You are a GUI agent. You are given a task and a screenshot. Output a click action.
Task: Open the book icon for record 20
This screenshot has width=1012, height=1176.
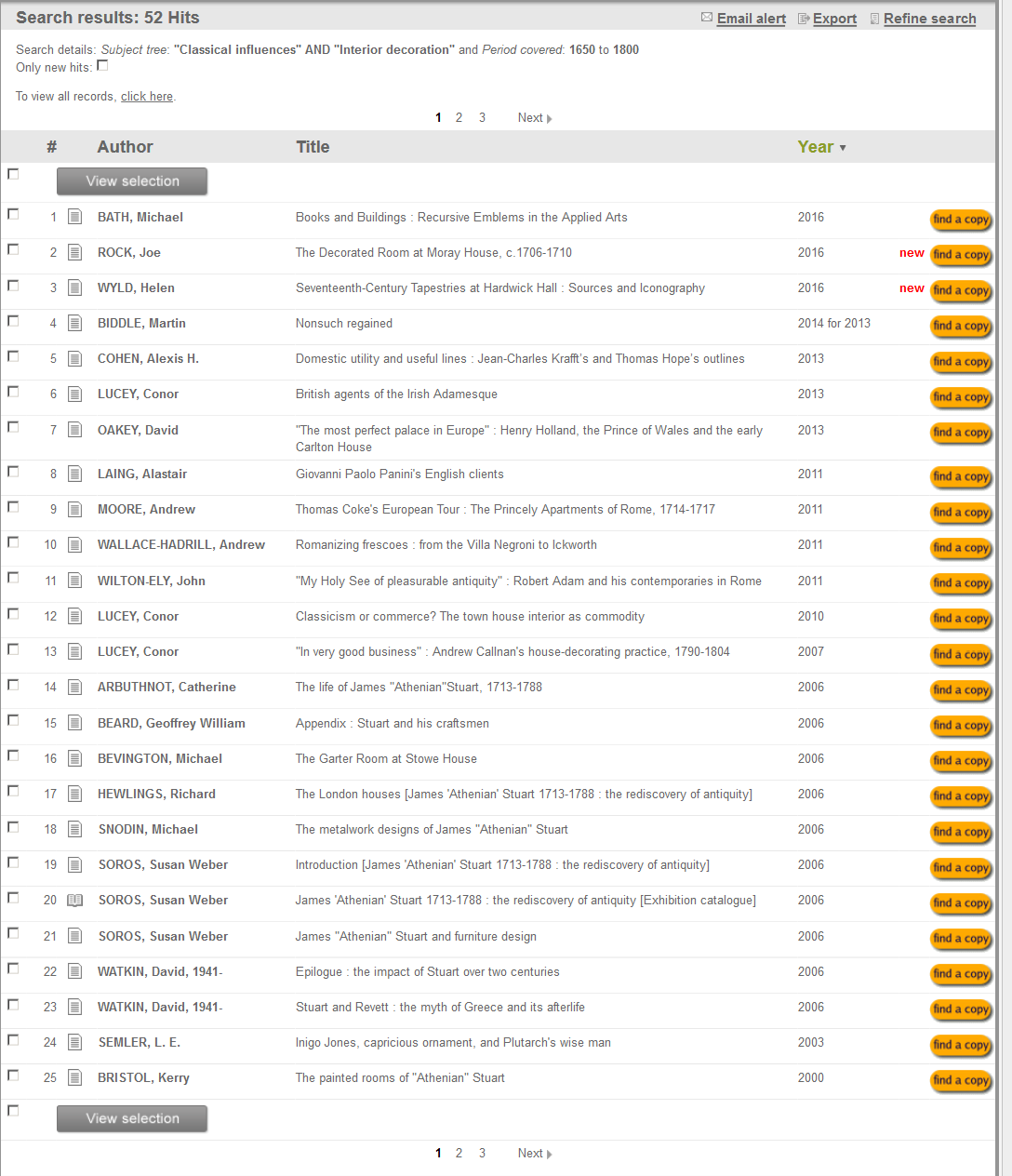[75, 901]
